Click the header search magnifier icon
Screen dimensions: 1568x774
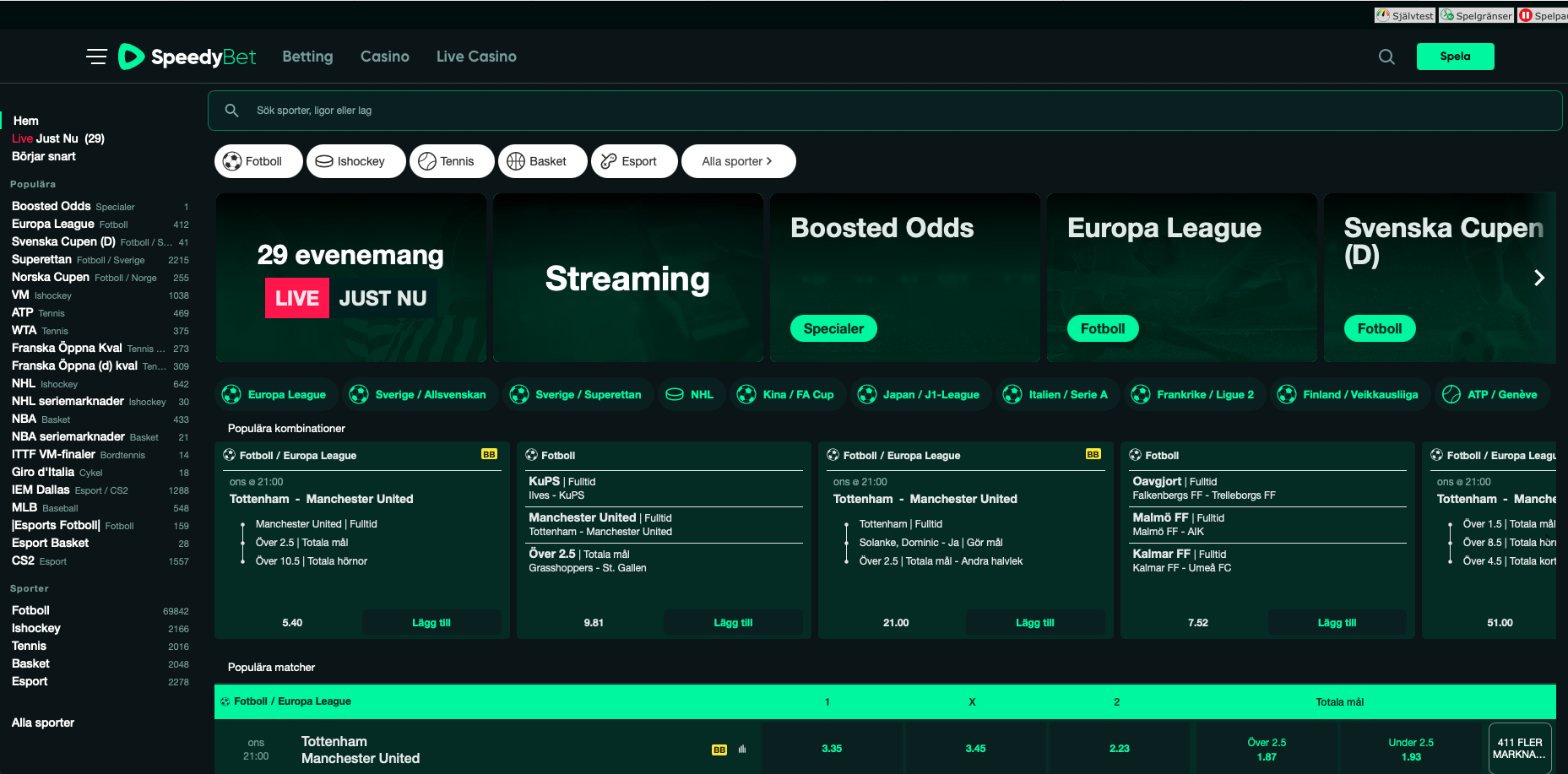click(1386, 57)
